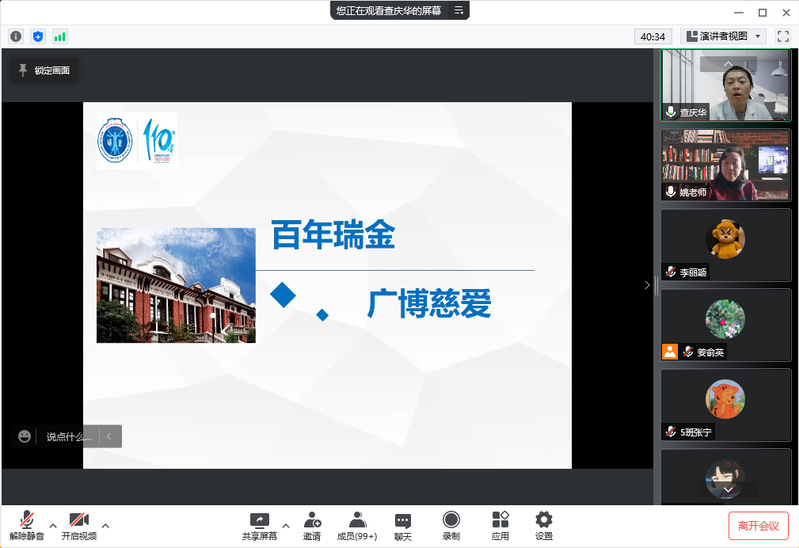Screen dimensions: 799x548
Task: Select 姚老师 video thumbnail
Action: point(726,165)
